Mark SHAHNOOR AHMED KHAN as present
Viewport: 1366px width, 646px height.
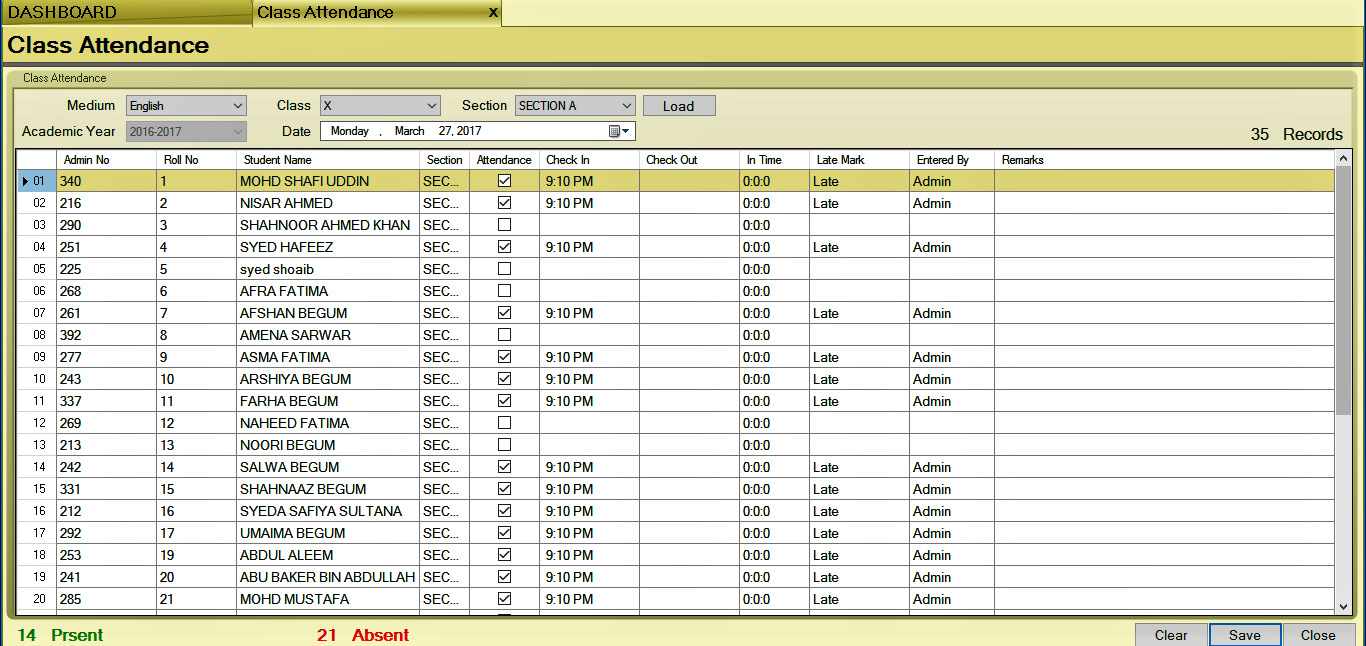(x=505, y=225)
